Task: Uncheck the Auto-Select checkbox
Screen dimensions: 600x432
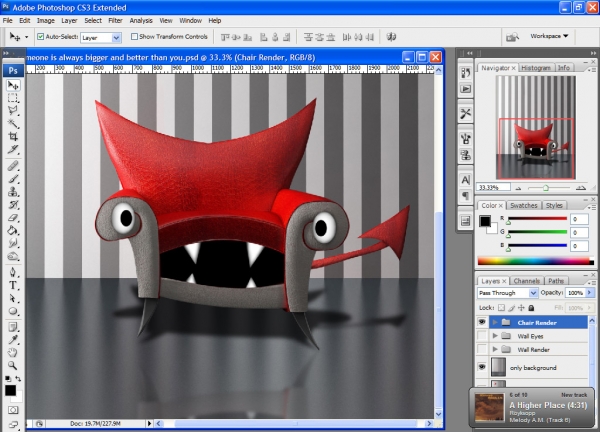Action: [41, 37]
